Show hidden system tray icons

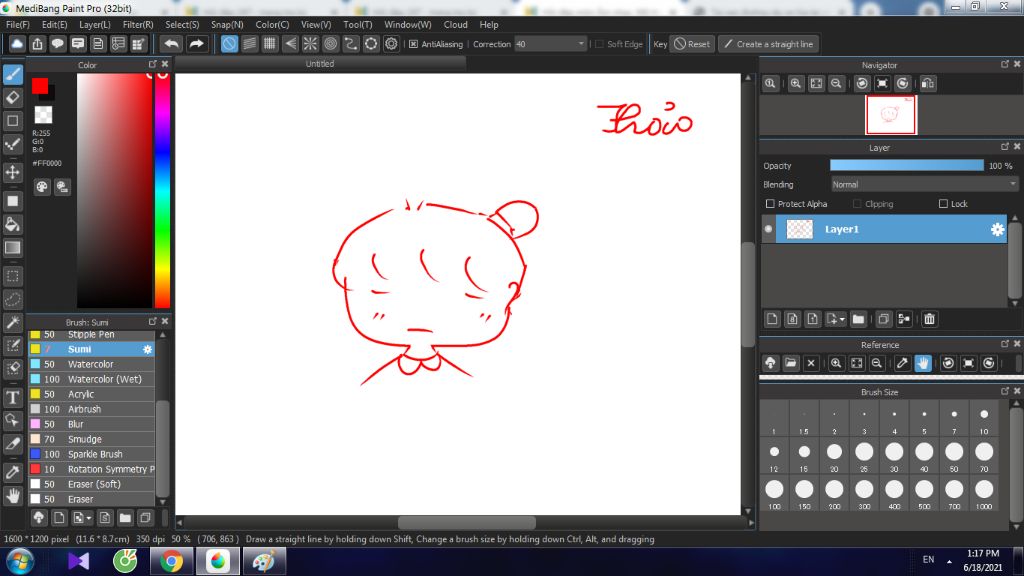949,561
